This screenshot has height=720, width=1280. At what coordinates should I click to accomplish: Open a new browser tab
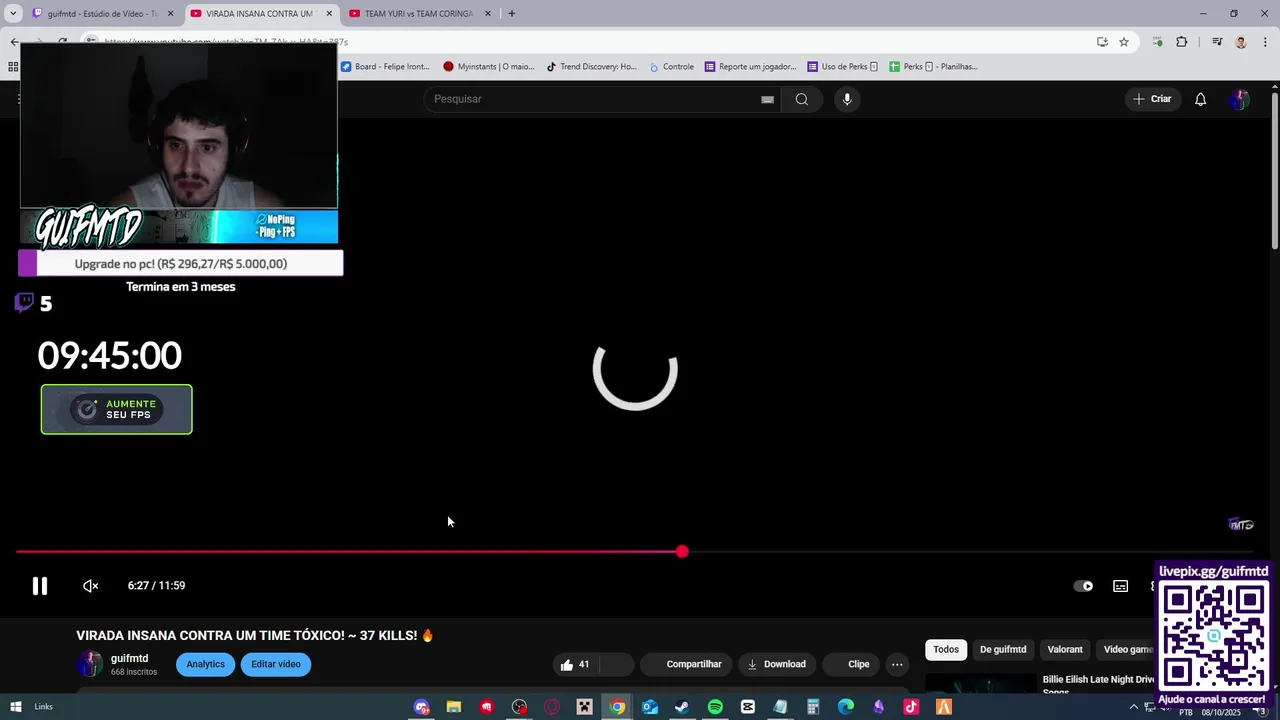512,14
